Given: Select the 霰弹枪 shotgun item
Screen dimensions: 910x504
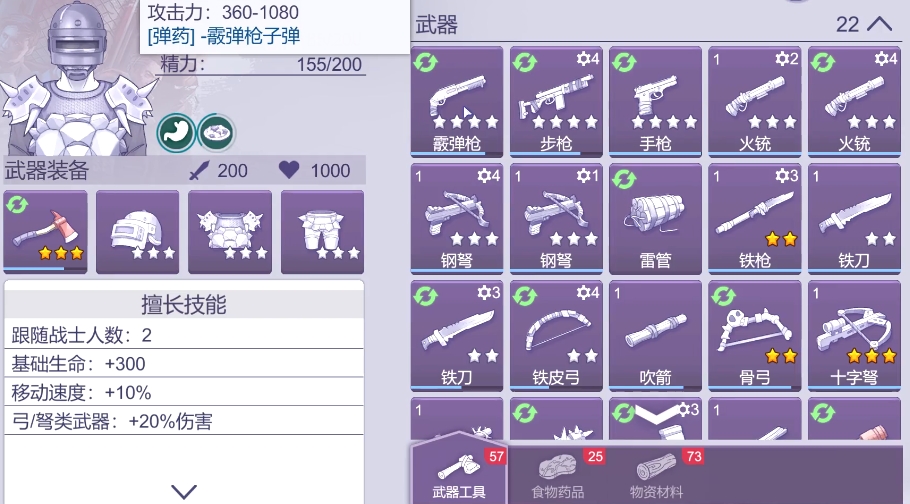Looking at the screenshot, I should [x=457, y=102].
